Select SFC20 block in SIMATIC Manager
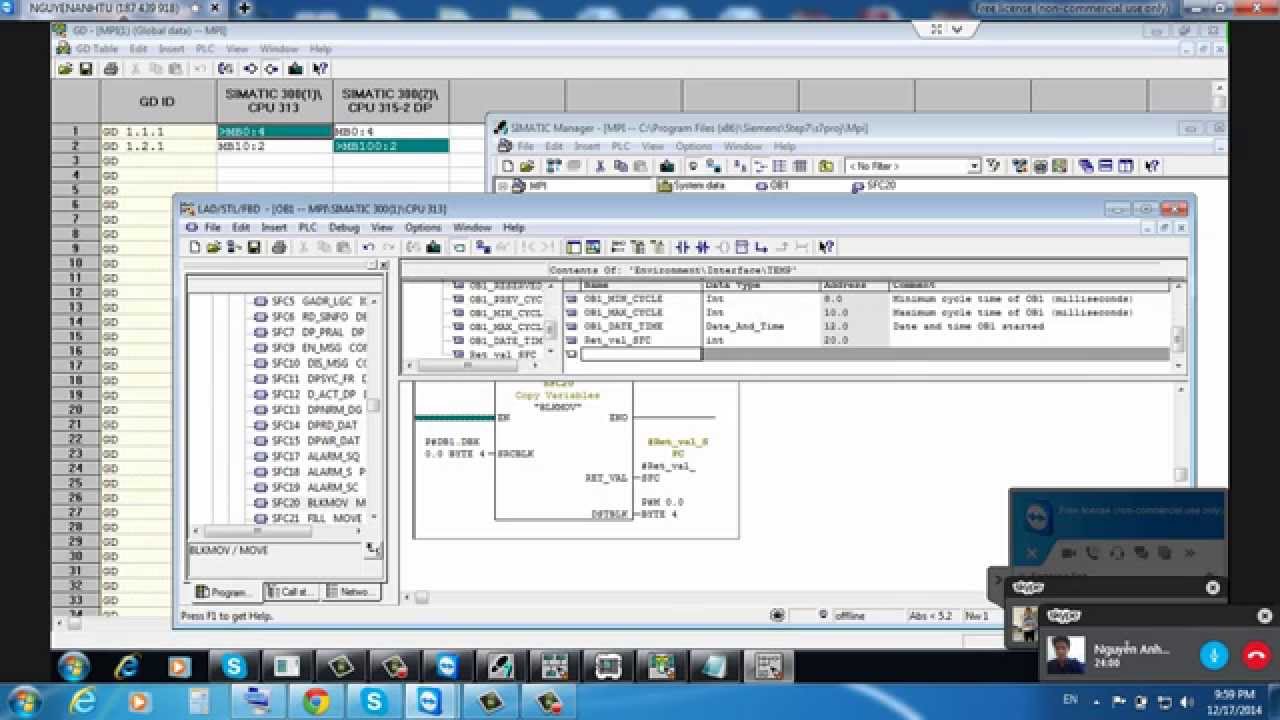The width and height of the screenshot is (1280, 720). (873, 186)
